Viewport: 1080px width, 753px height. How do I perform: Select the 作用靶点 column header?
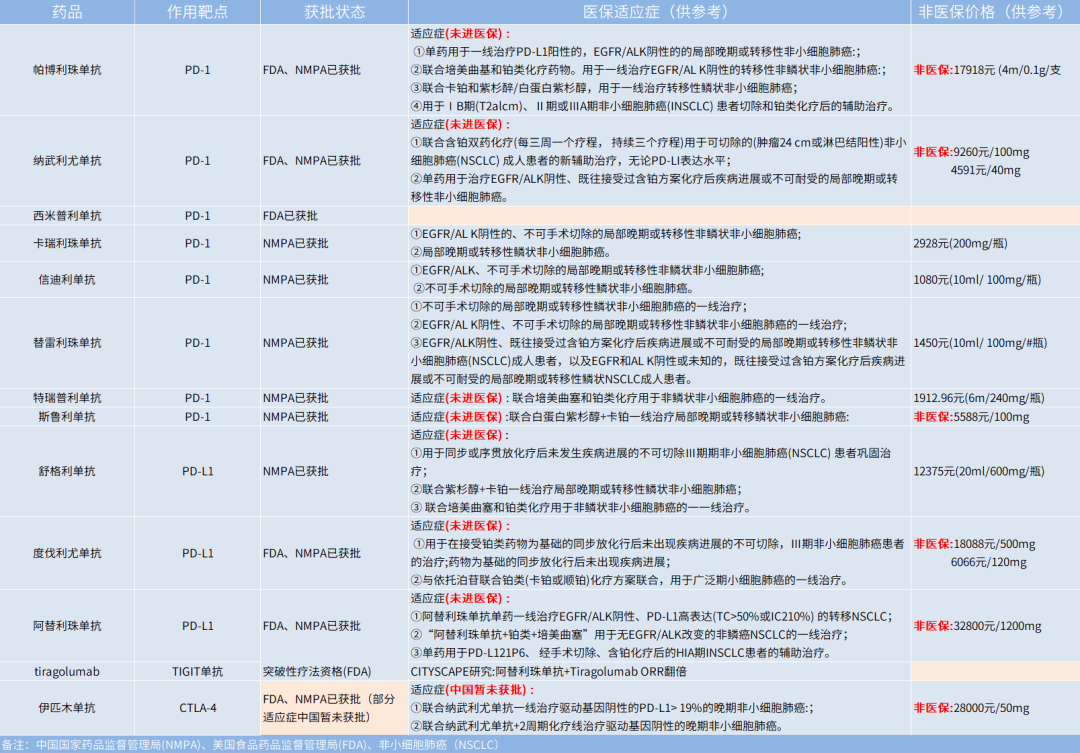pos(198,12)
